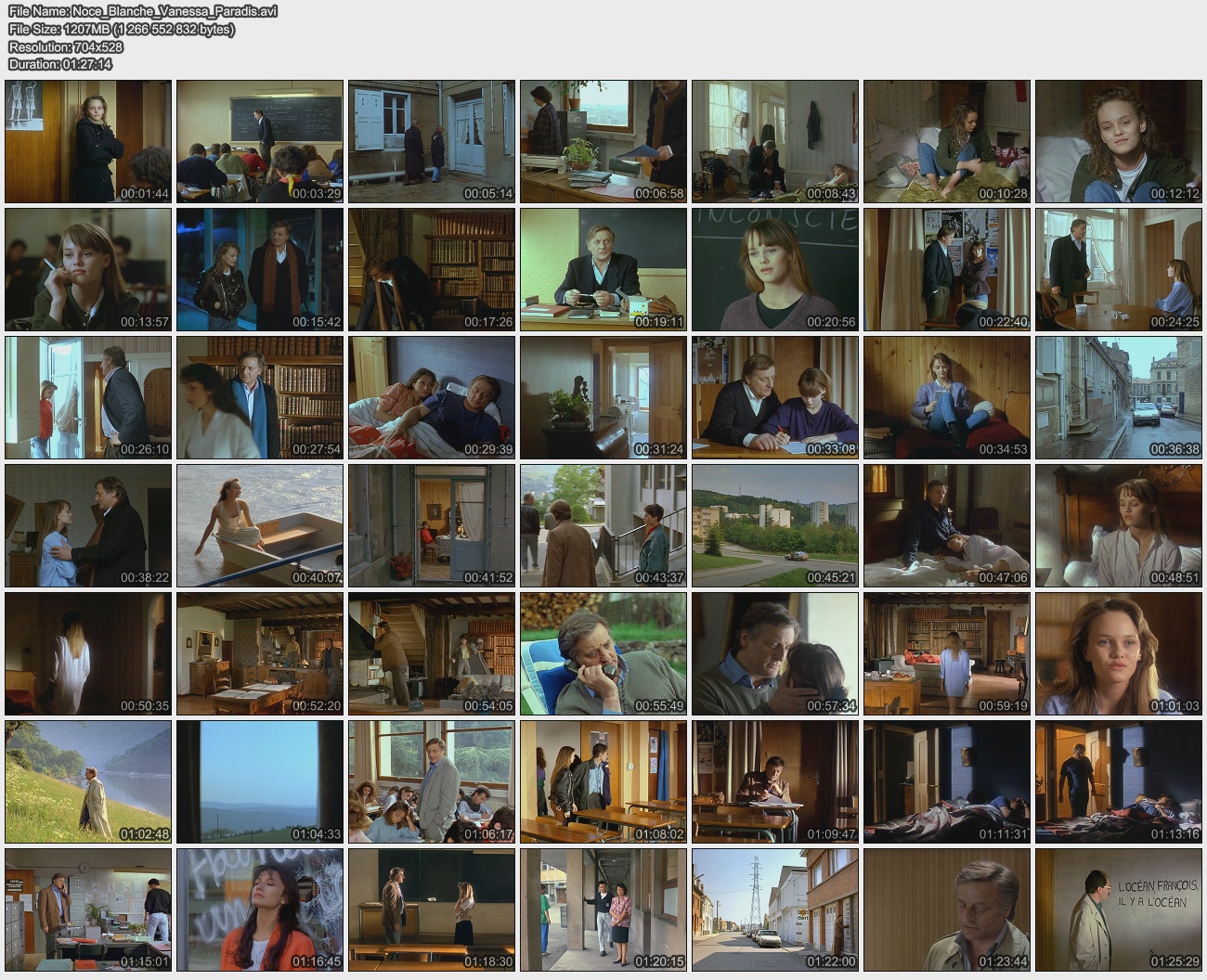Click the thumbnail at 01:23:44

(947, 909)
